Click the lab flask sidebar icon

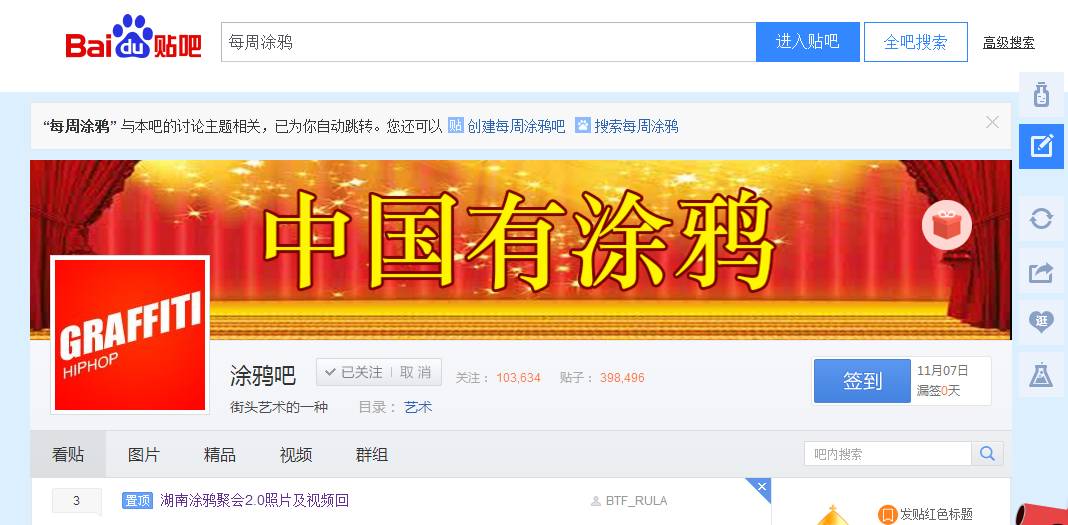(1041, 375)
